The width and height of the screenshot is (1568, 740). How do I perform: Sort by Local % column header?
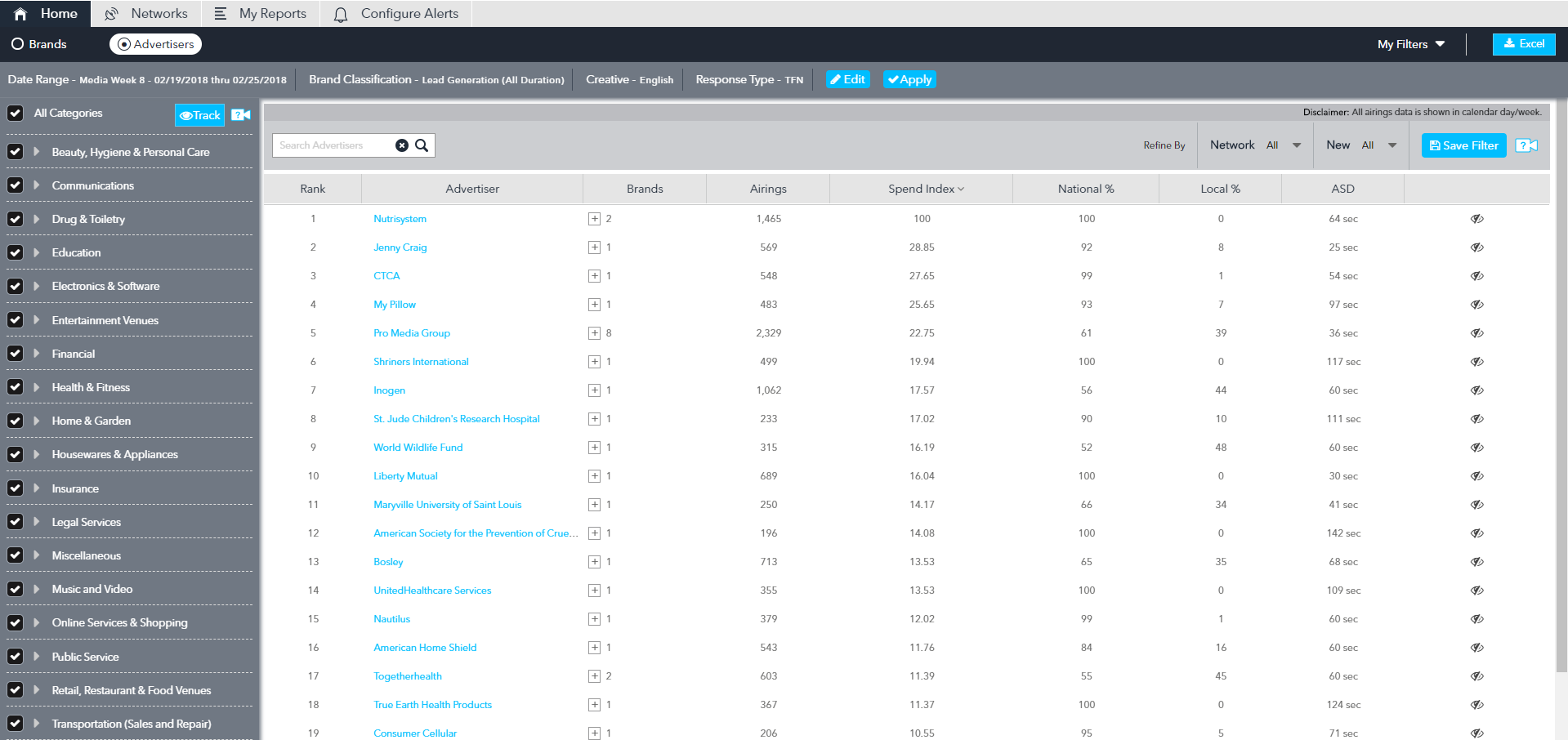(1220, 189)
